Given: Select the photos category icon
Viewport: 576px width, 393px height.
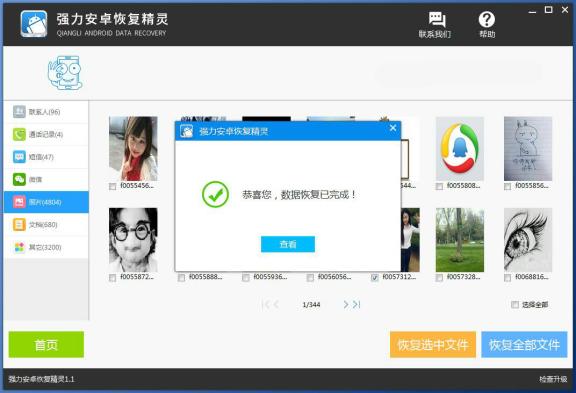Looking at the screenshot, I should tap(19, 202).
